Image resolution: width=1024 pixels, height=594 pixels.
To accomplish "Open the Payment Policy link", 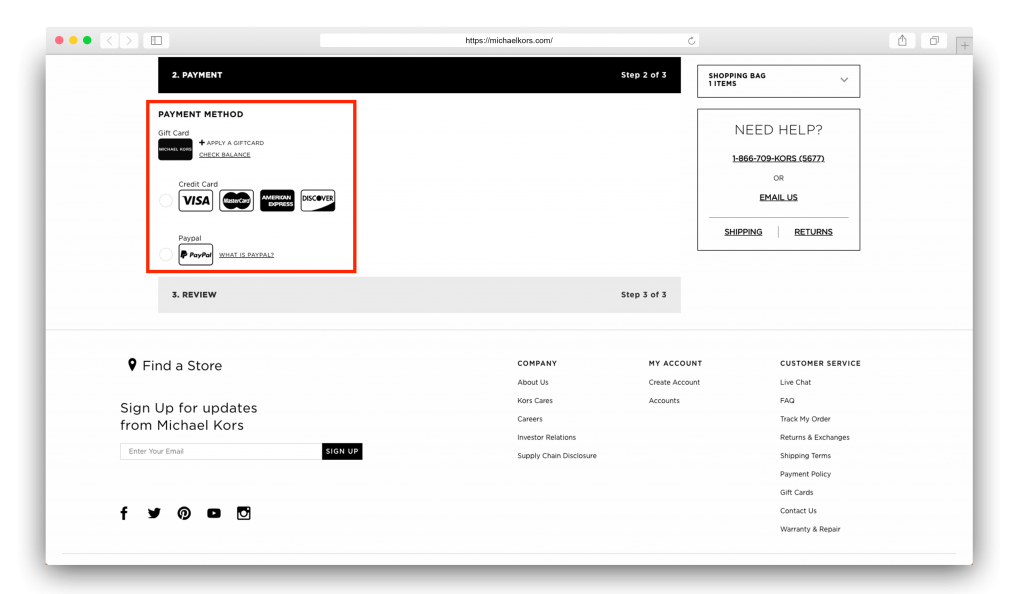I will coord(805,474).
